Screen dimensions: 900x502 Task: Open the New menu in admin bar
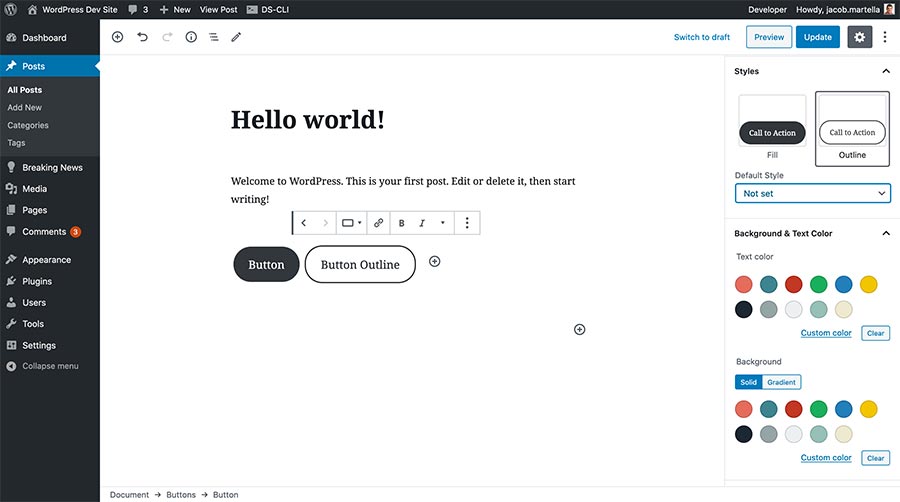pos(175,9)
